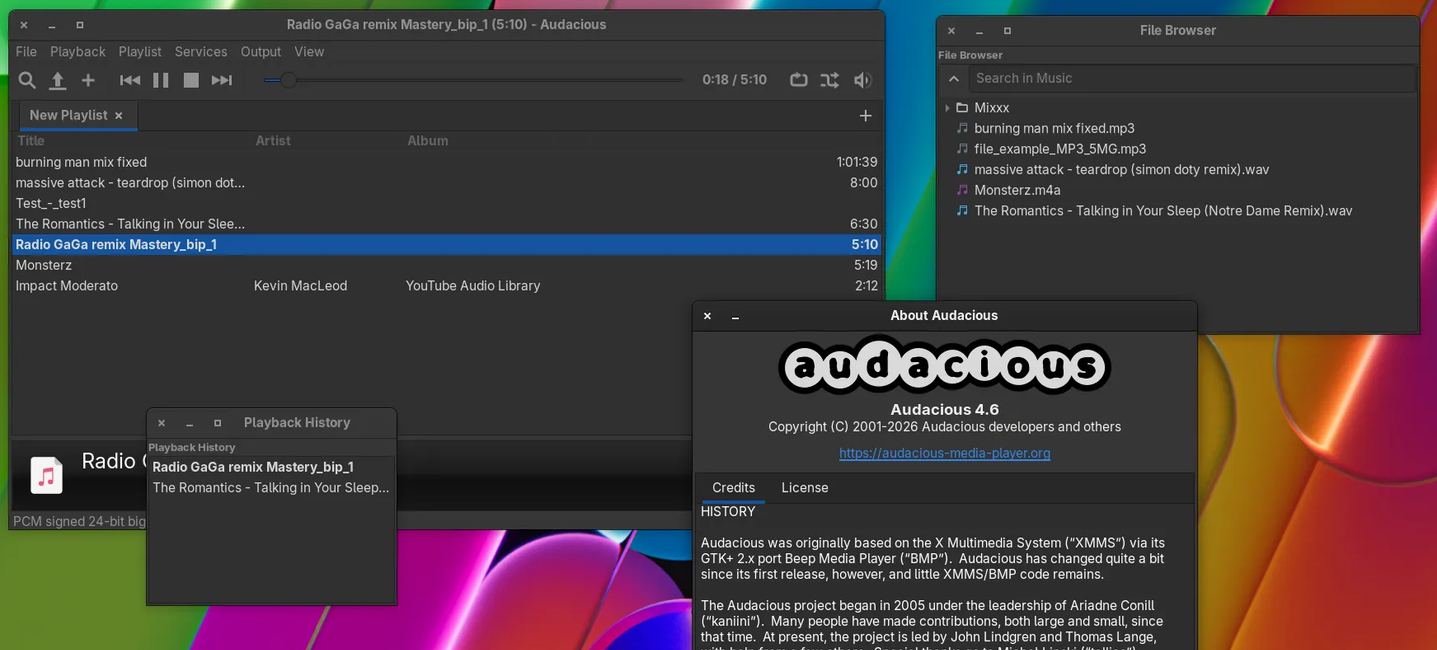This screenshot has width=1437, height=650.
Task: Select massive attack teardrop .wav file
Action: click(x=1121, y=170)
